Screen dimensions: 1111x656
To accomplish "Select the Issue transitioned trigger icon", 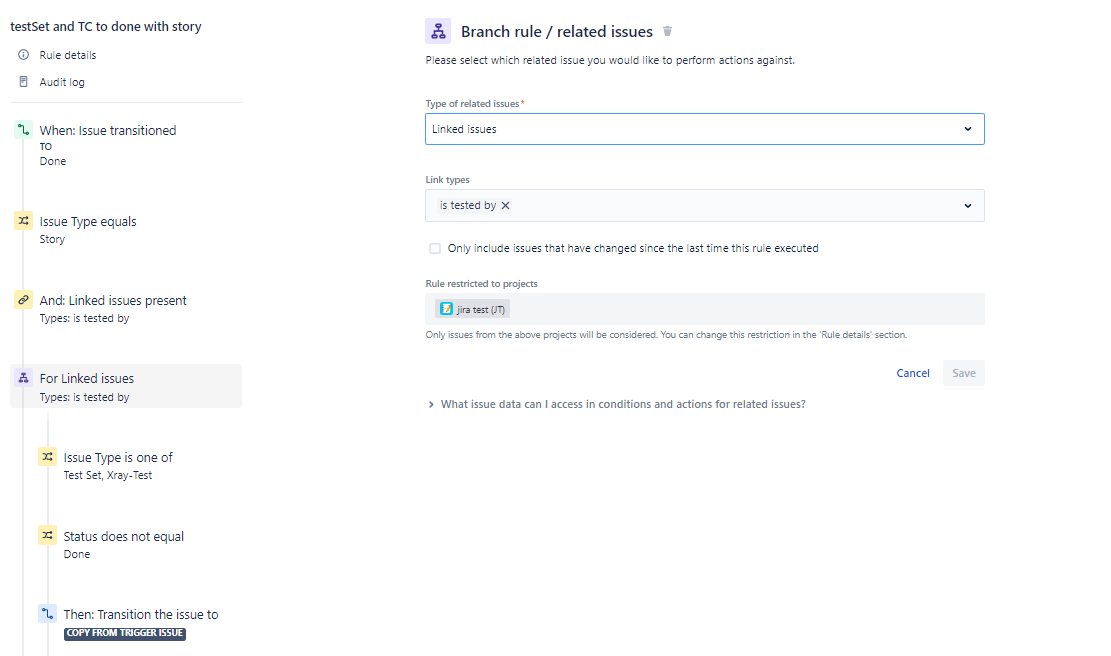I will [23, 130].
